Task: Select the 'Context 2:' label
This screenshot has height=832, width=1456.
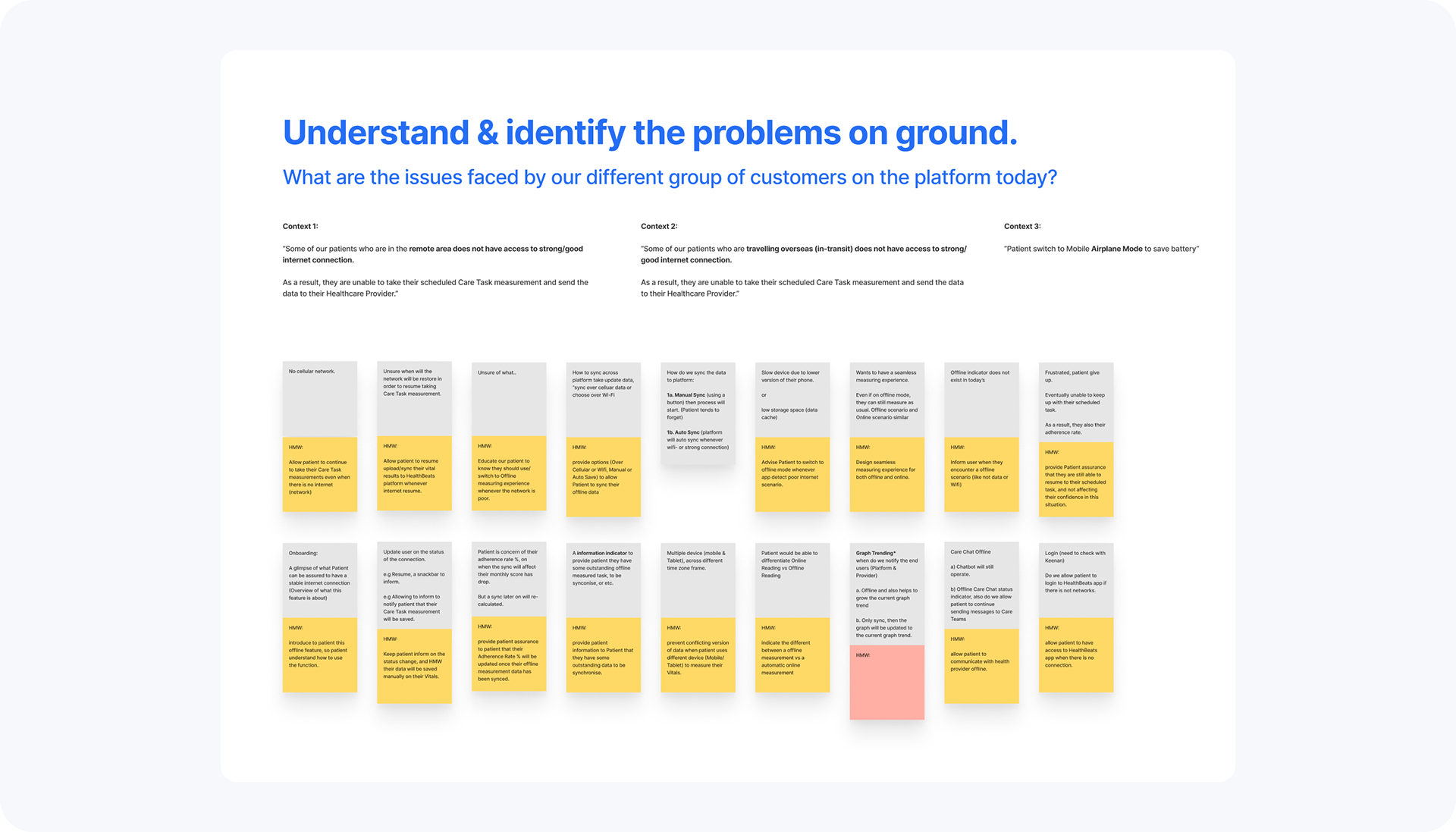Action: tap(658, 226)
